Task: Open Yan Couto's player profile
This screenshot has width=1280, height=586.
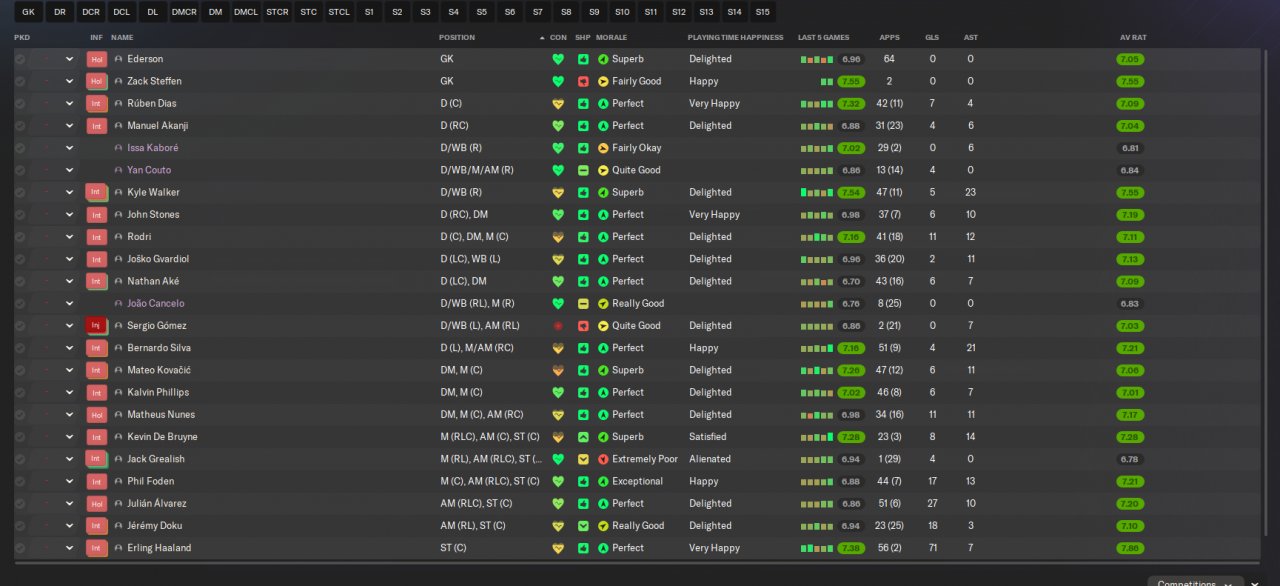Action: [149, 170]
